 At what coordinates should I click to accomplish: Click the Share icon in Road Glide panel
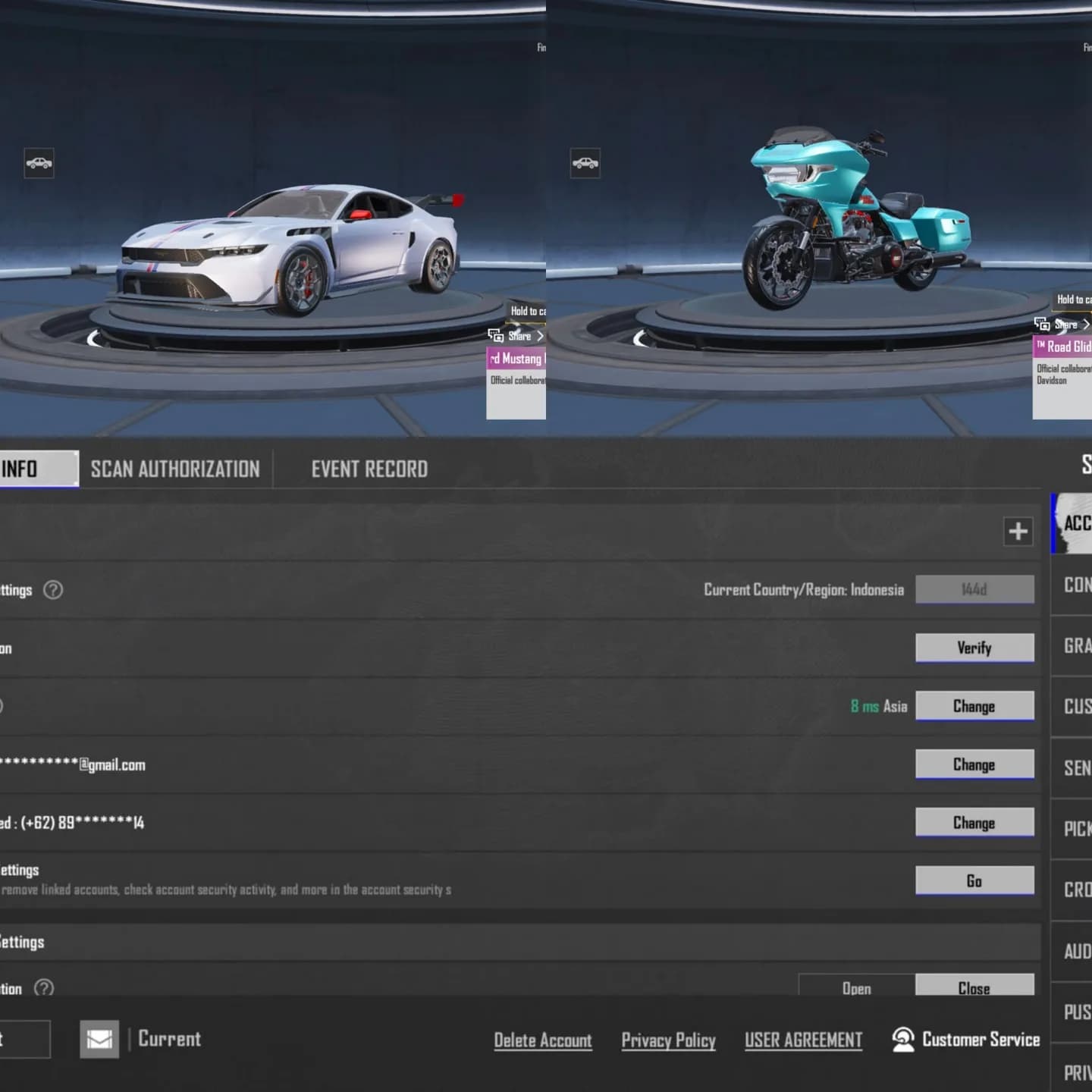click(x=1042, y=324)
